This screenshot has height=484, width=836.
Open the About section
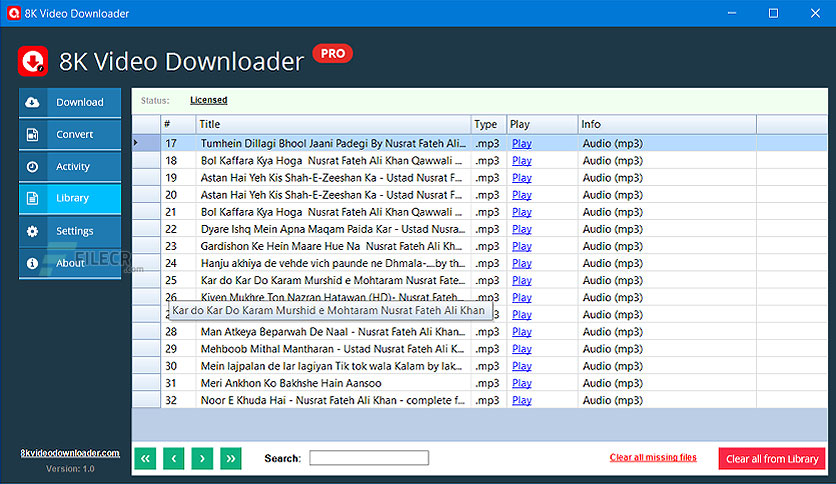[70, 263]
